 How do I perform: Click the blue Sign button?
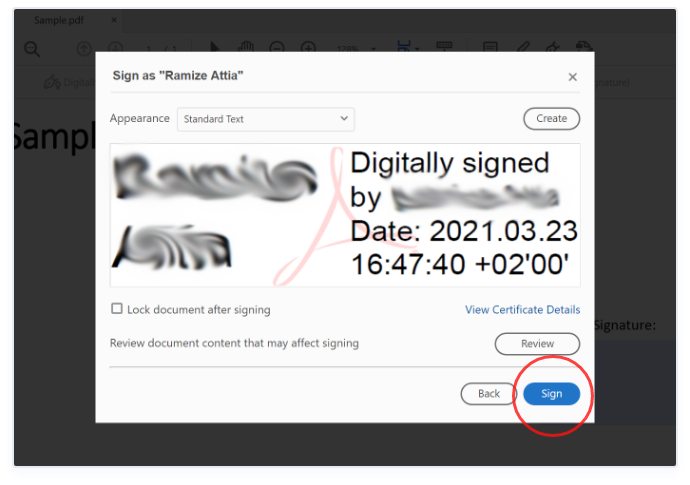tap(551, 393)
